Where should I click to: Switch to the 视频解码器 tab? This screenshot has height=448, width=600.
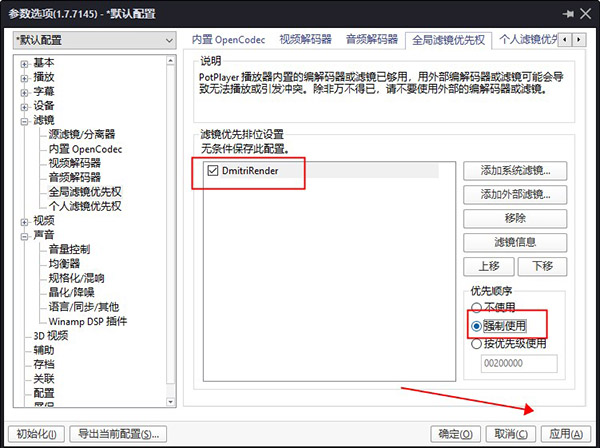pyautogui.click(x=305, y=39)
